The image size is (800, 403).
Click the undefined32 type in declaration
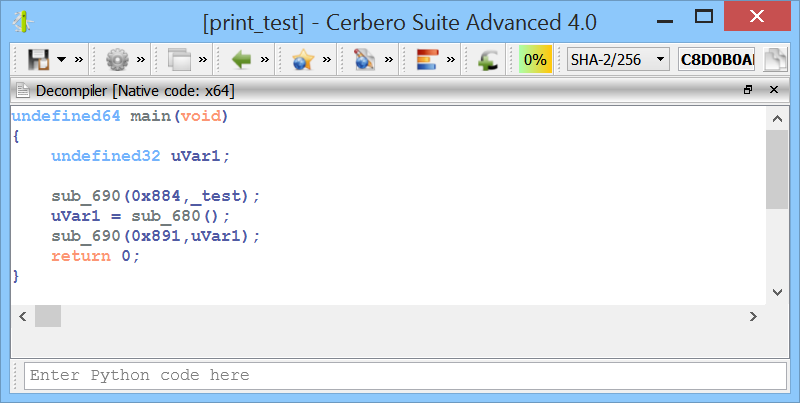point(106,156)
